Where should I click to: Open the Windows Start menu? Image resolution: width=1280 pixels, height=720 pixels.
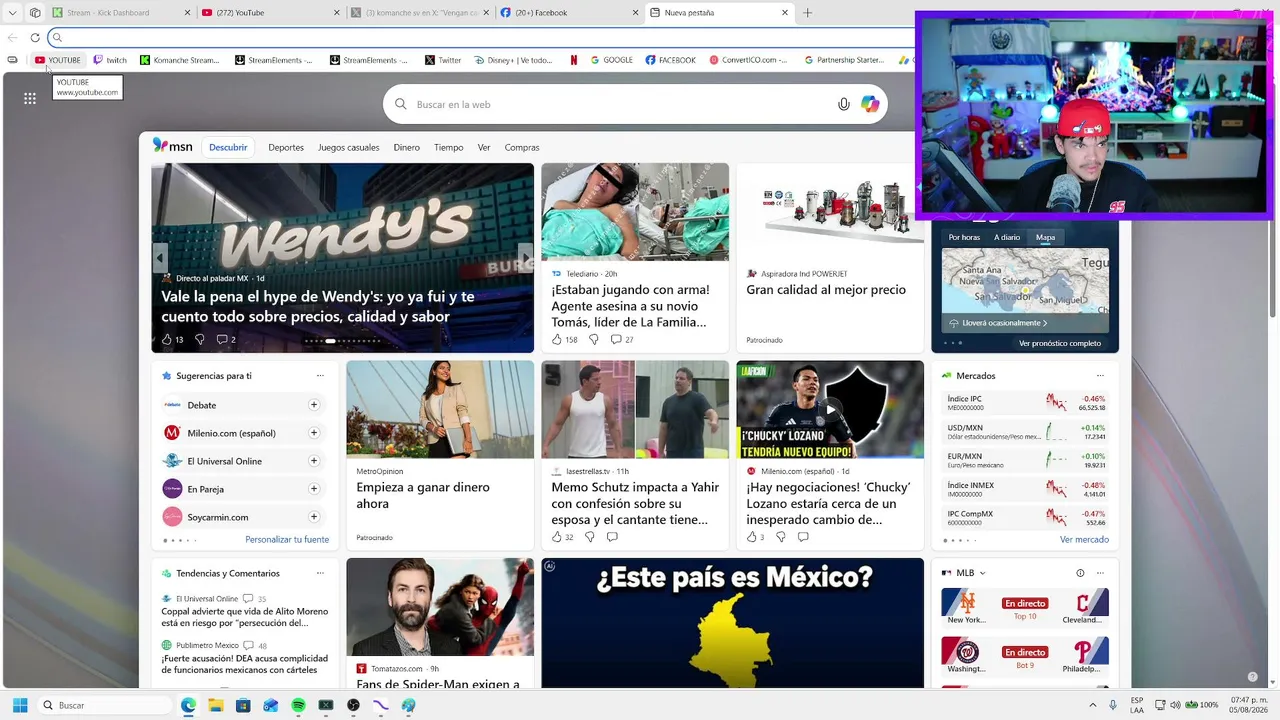(x=20, y=705)
